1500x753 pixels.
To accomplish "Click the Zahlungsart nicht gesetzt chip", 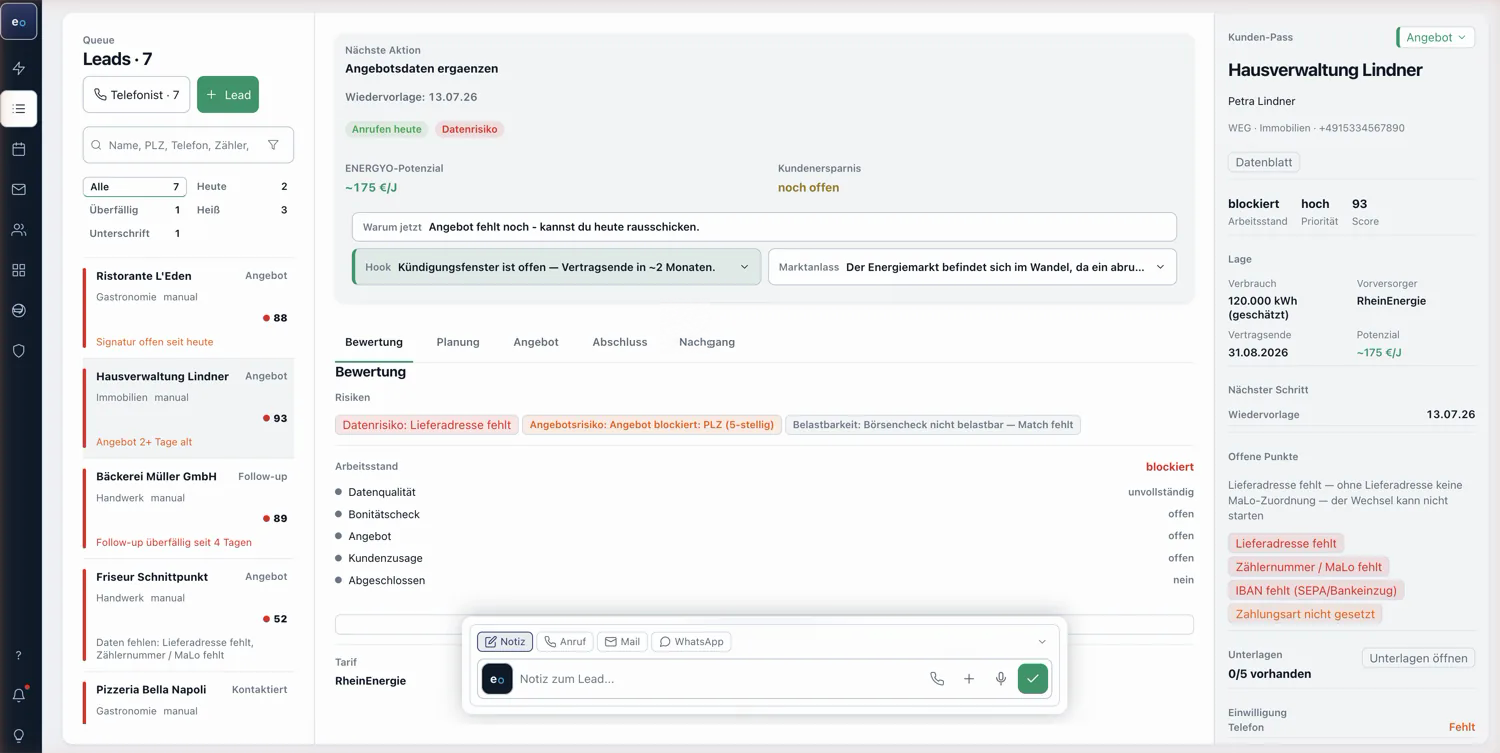I will [1305, 614].
